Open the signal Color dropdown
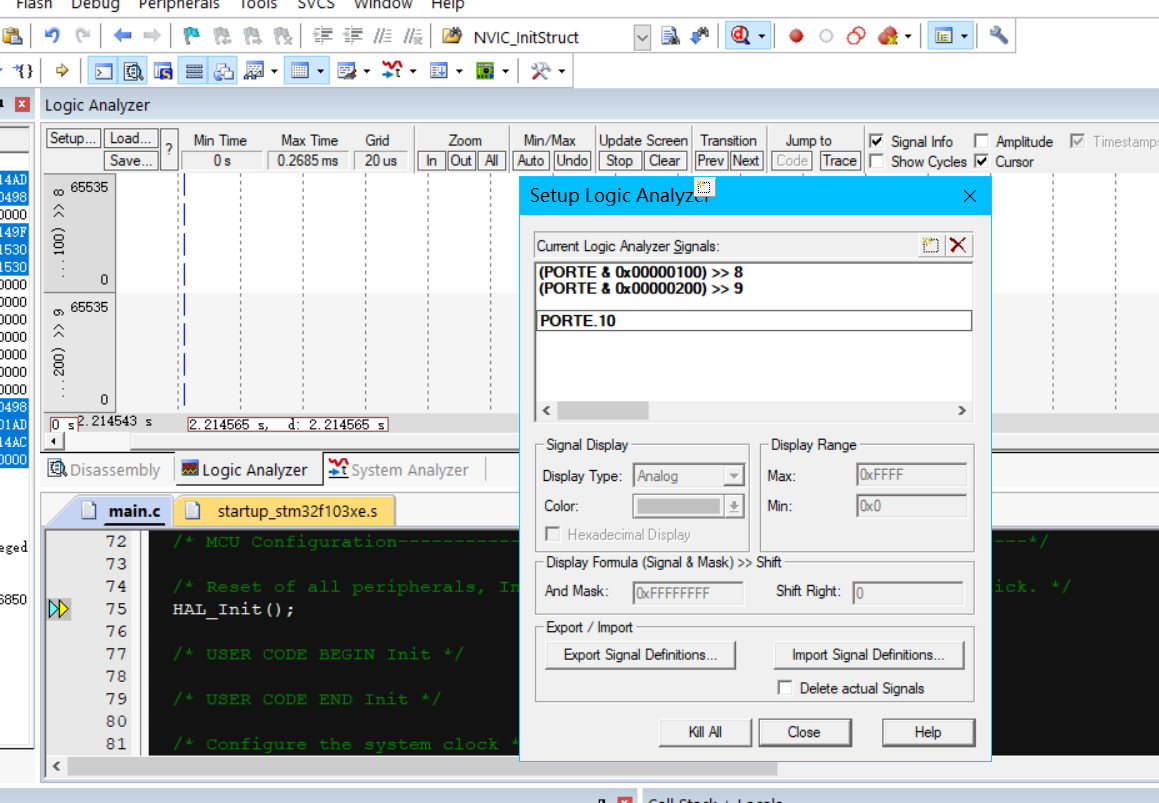This screenshot has height=803, width=1159. 734,506
